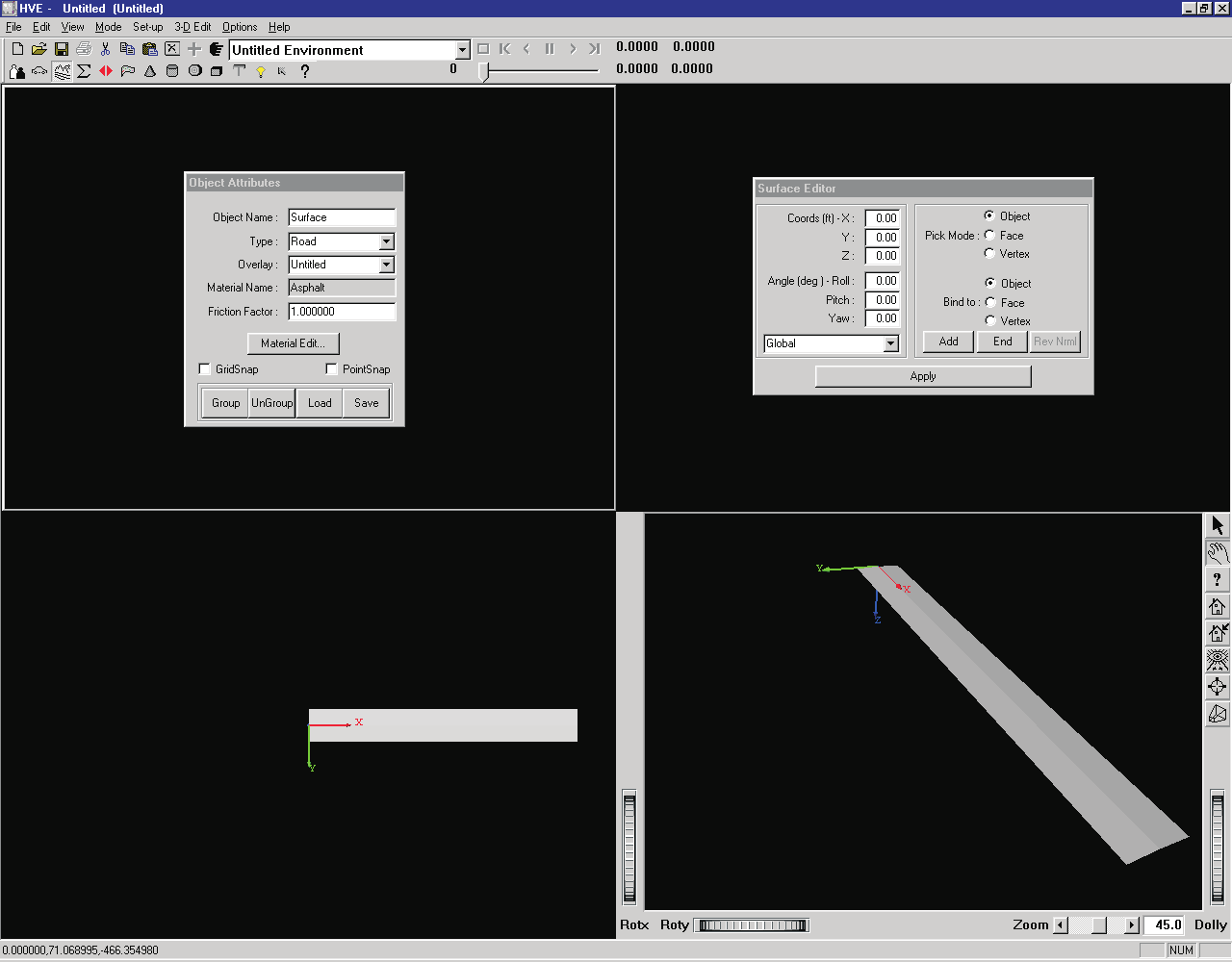Click the Save floppy disk toolbar icon
The image size is (1232, 962).
pos(62,49)
